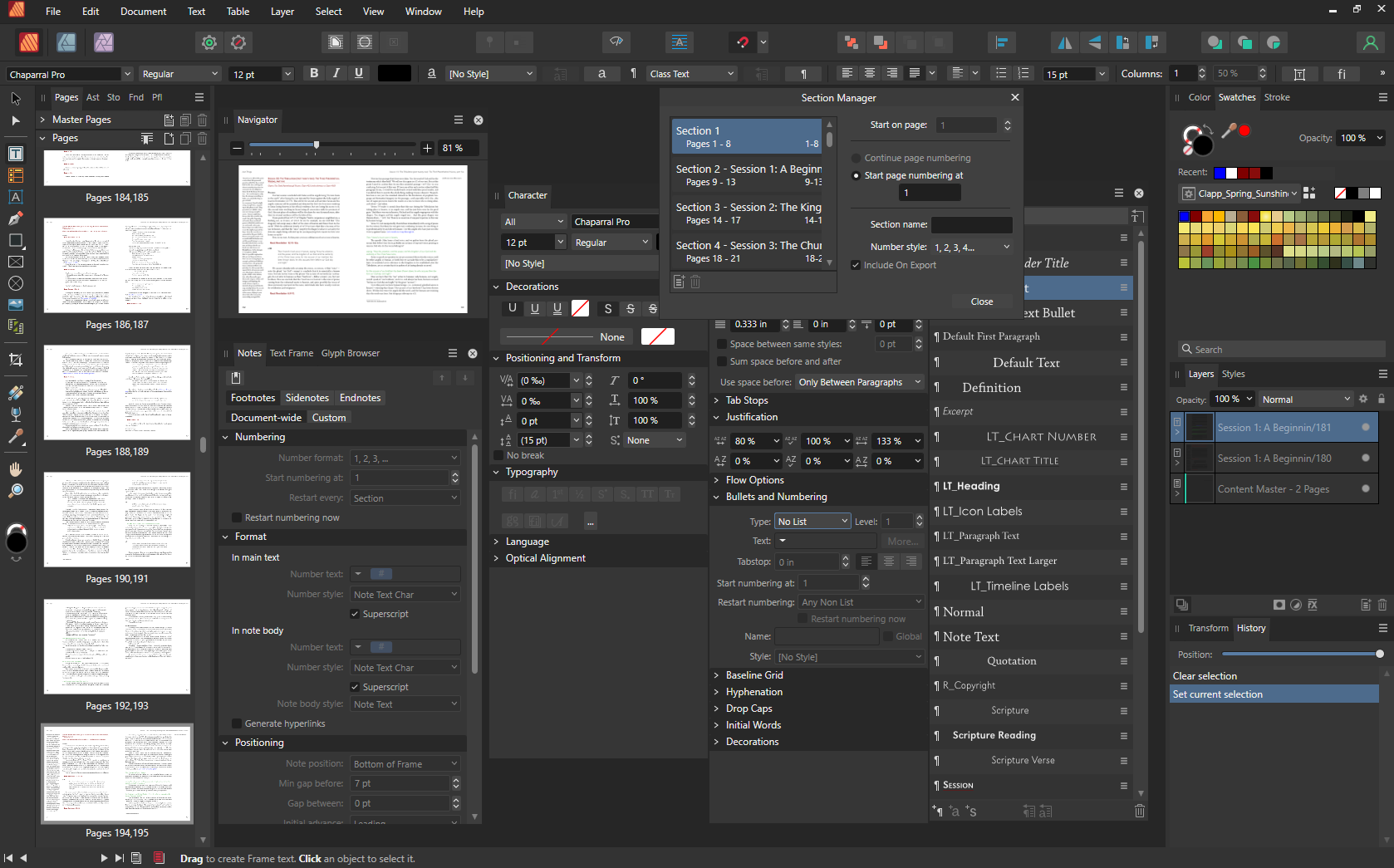The height and width of the screenshot is (868, 1394).
Task: Uncheck Include On Export in Section Manager
Action: (x=857, y=265)
